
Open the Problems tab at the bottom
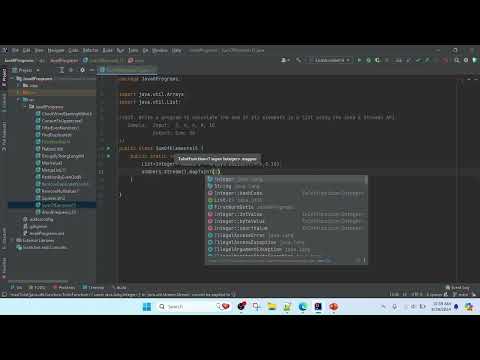point(64,287)
